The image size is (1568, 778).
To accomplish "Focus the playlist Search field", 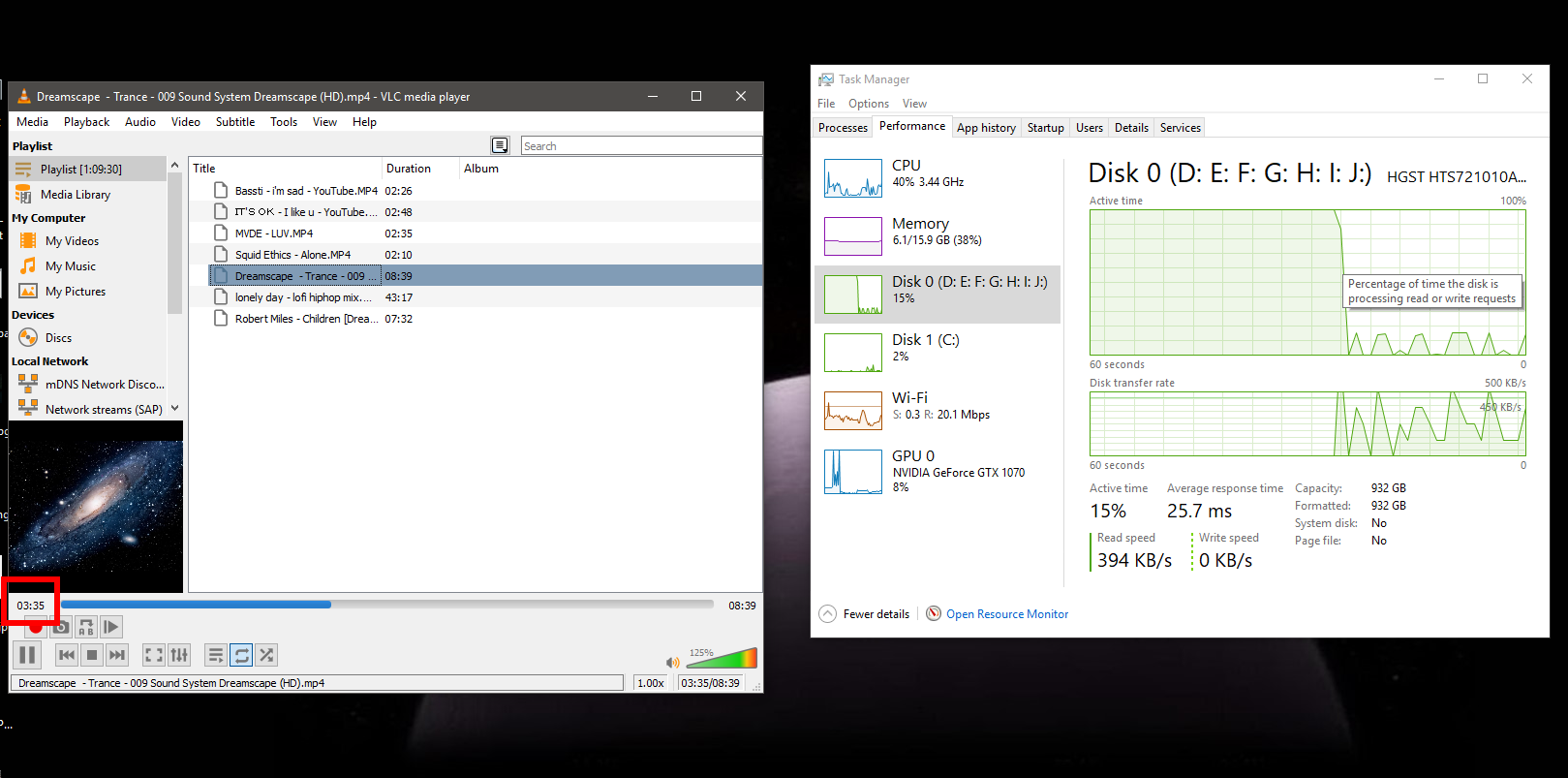I will 641,146.
